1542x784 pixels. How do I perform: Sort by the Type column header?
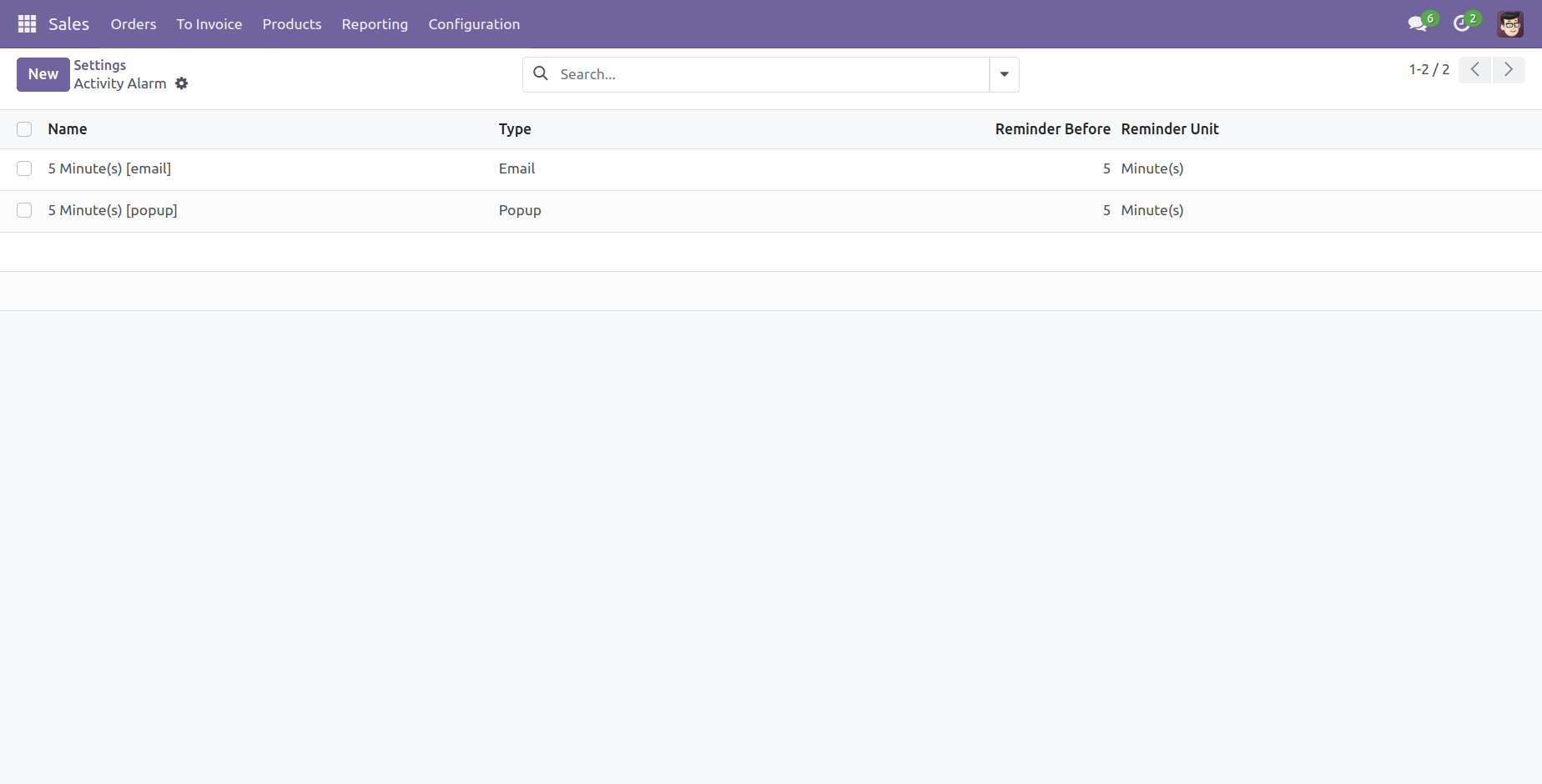[x=515, y=129]
